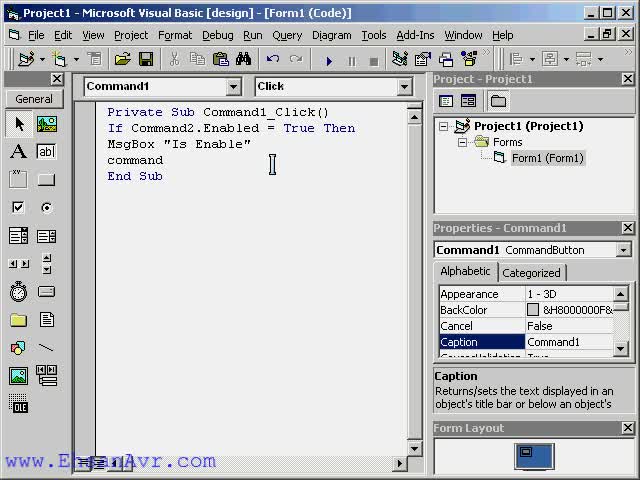Select the vertical scrollbar control tool
The height and width of the screenshot is (480, 640).
coord(47,264)
